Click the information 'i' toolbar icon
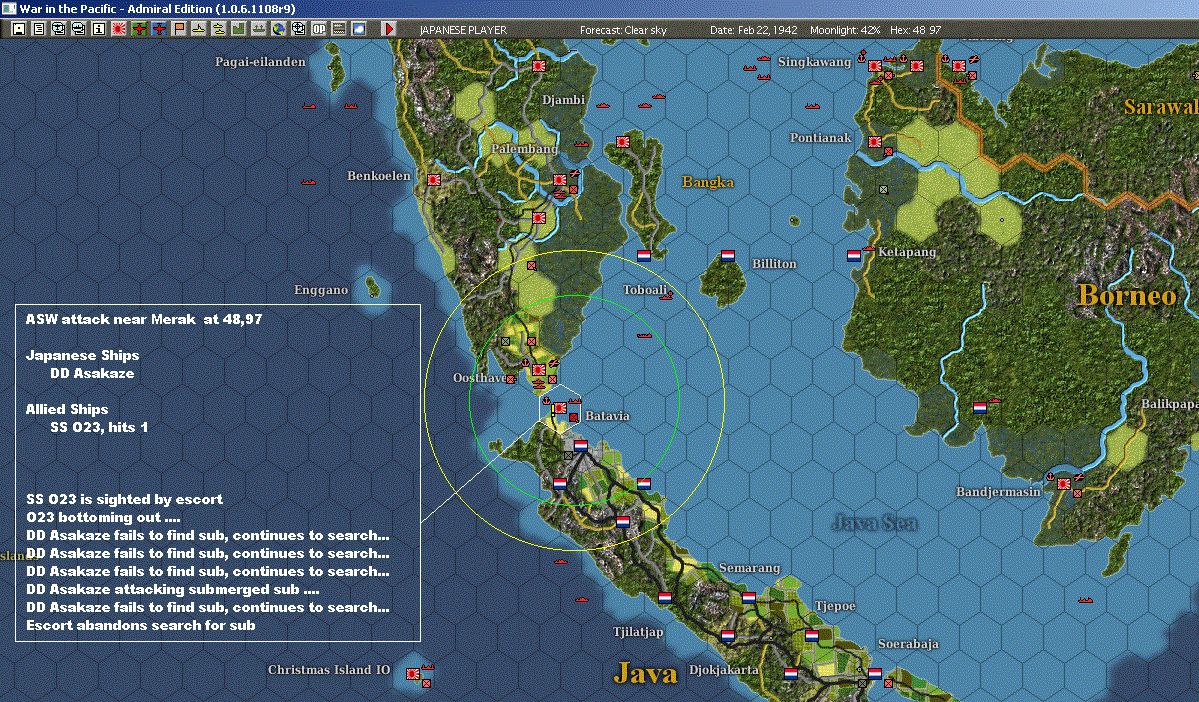Screen dimensions: 1199x702 pos(99,29)
